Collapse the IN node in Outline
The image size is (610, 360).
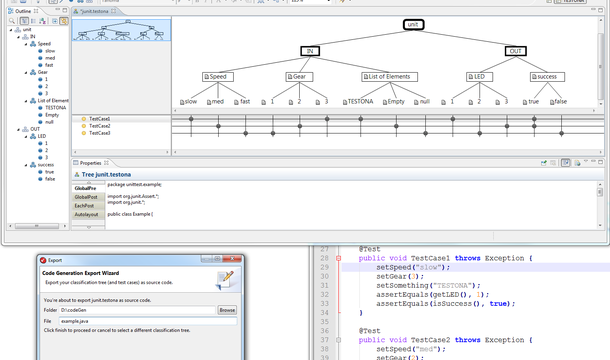pos(18,37)
